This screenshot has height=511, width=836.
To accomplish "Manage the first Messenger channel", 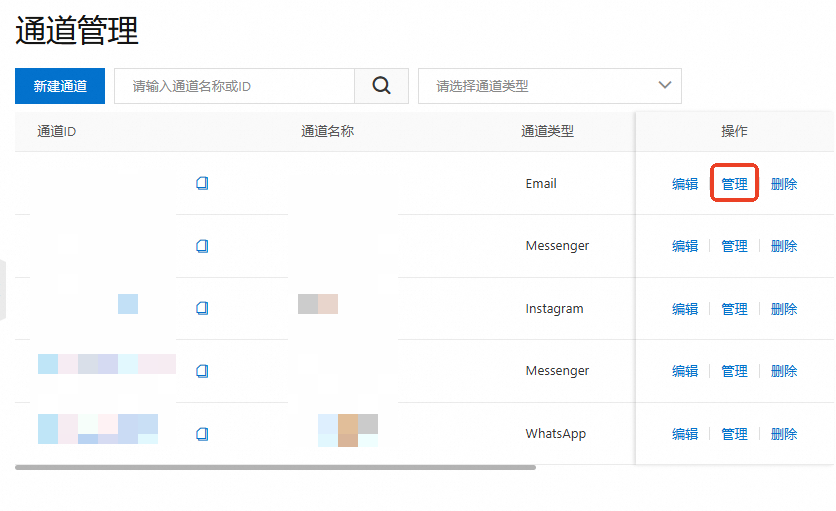I will (734, 246).
